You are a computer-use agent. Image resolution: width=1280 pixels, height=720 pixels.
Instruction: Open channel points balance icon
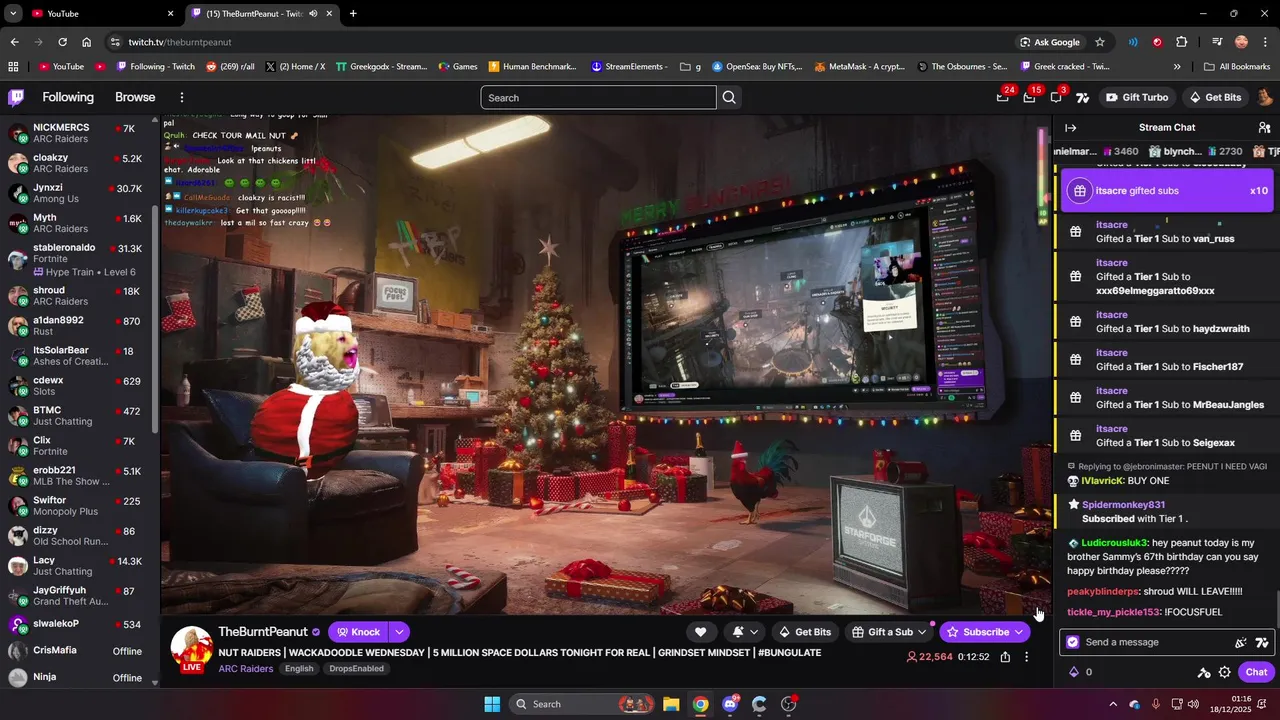1074,672
